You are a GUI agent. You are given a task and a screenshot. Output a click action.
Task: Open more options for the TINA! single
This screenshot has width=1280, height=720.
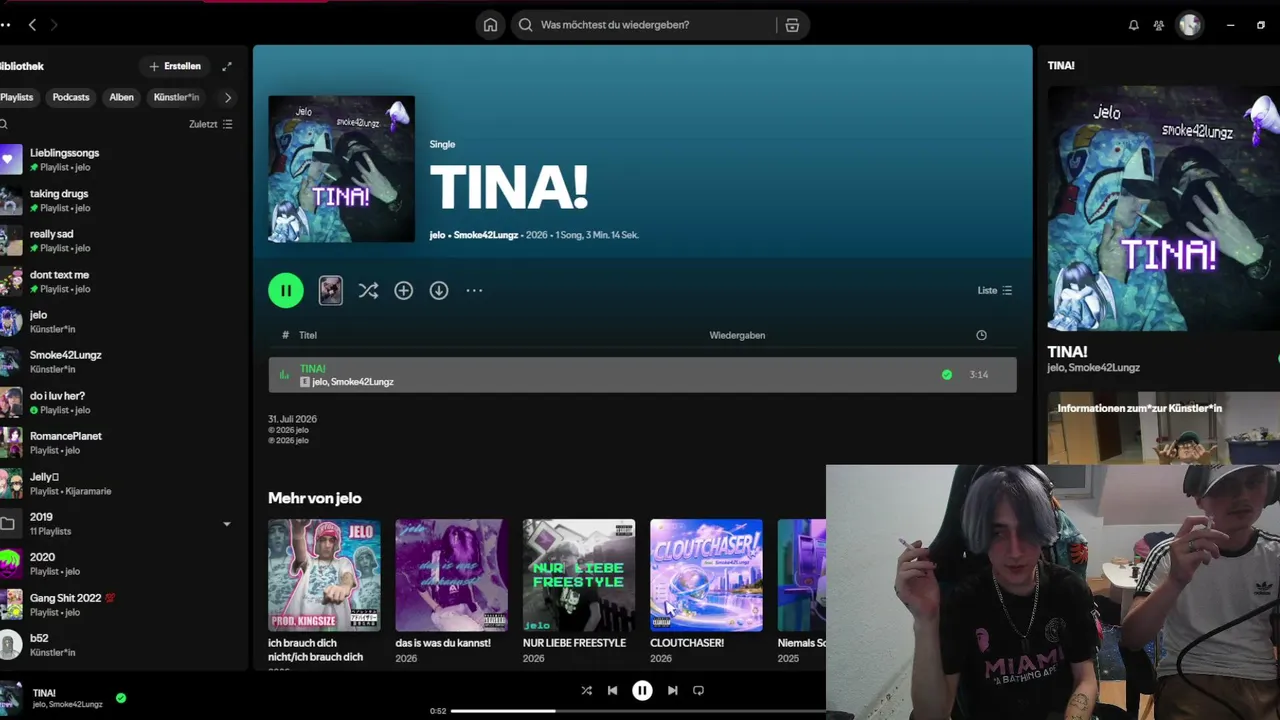pos(474,290)
